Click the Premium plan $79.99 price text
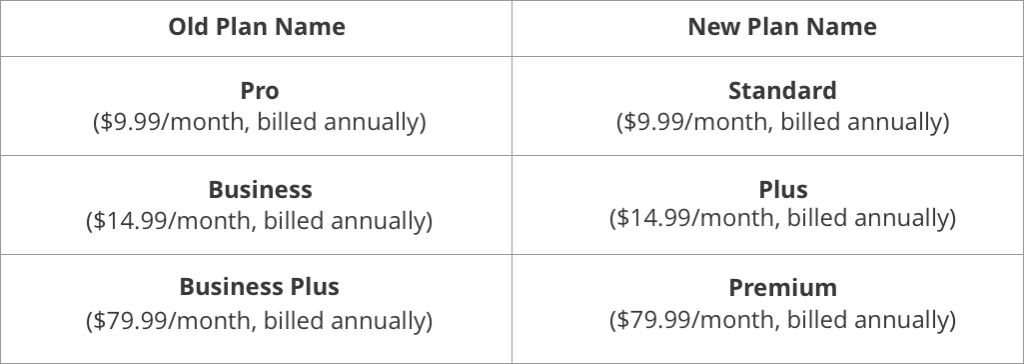The width and height of the screenshot is (1024, 364). tap(782, 320)
